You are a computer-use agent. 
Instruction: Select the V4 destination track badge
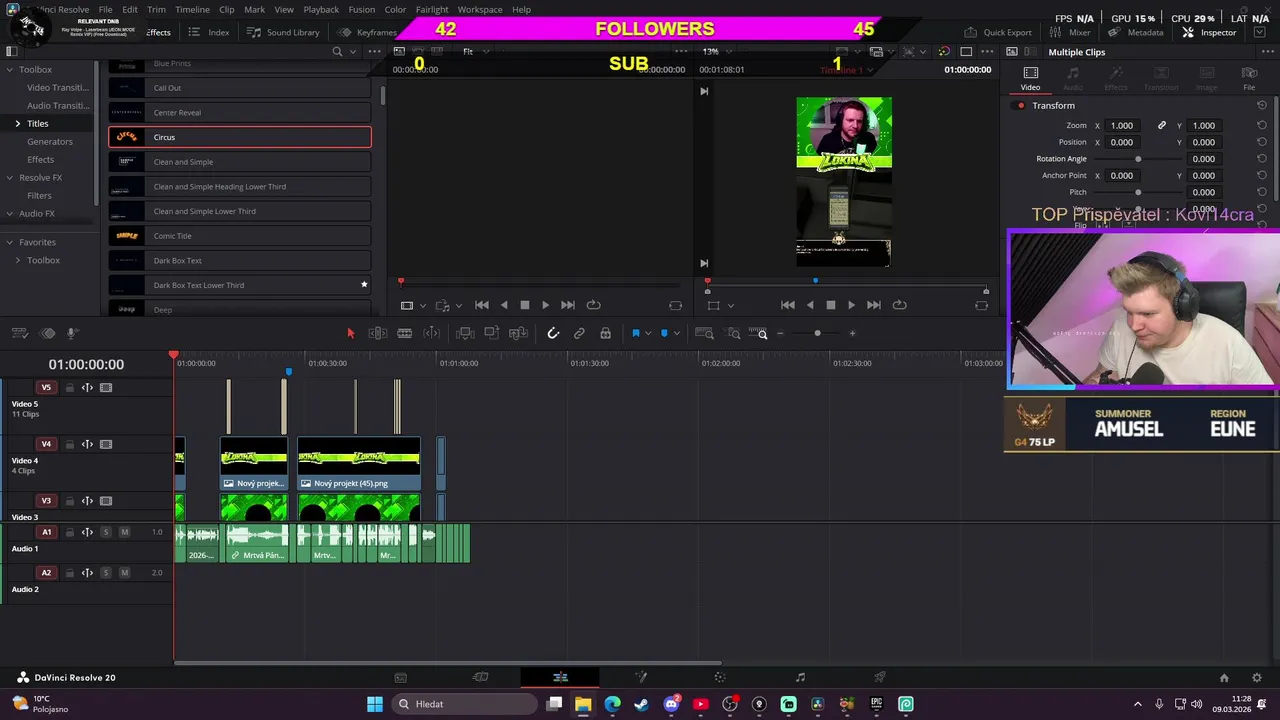(46, 444)
